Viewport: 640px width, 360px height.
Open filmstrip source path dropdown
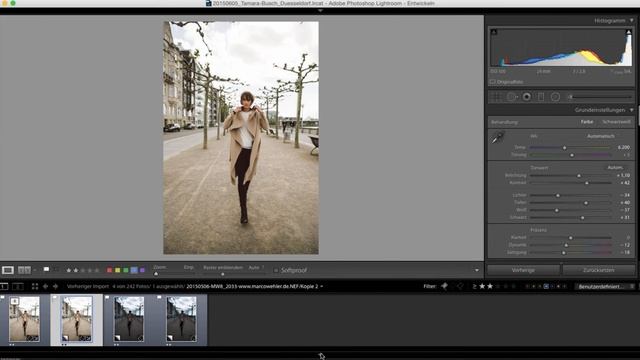tap(322, 287)
